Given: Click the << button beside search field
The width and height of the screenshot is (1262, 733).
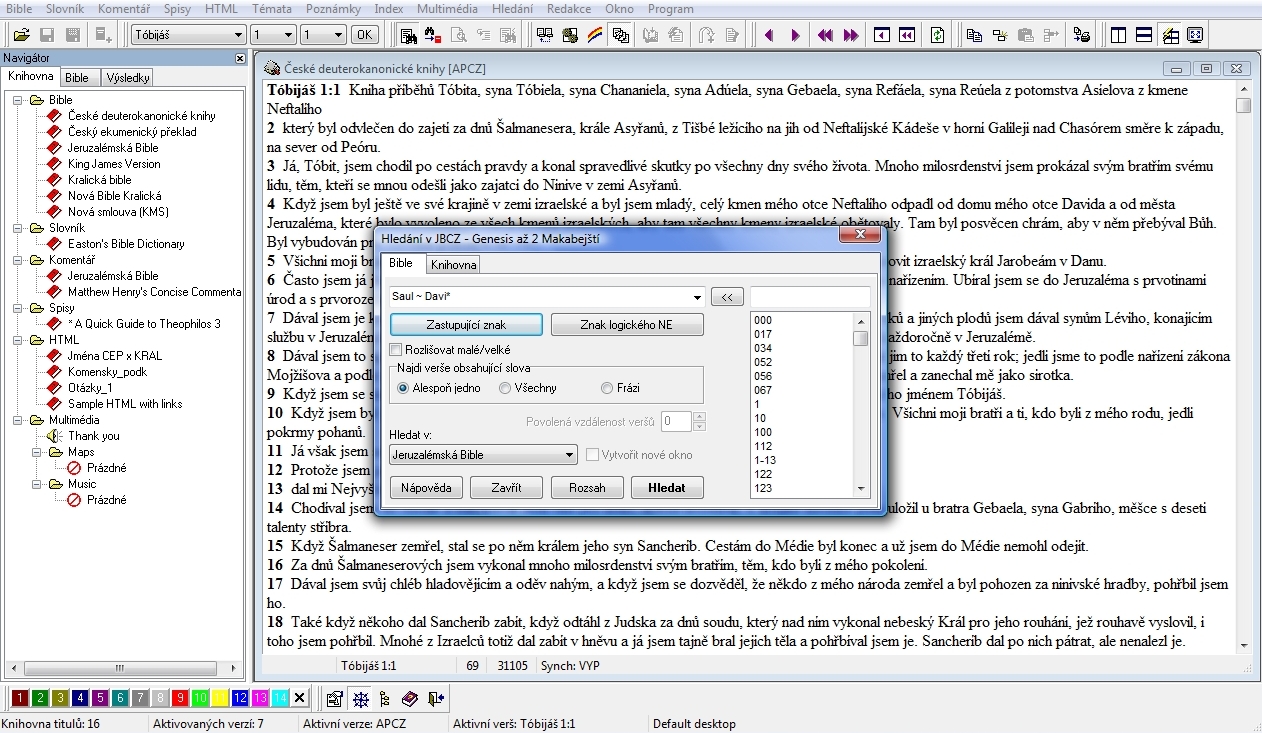Looking at the screenshot, I should tap(727, 297).
